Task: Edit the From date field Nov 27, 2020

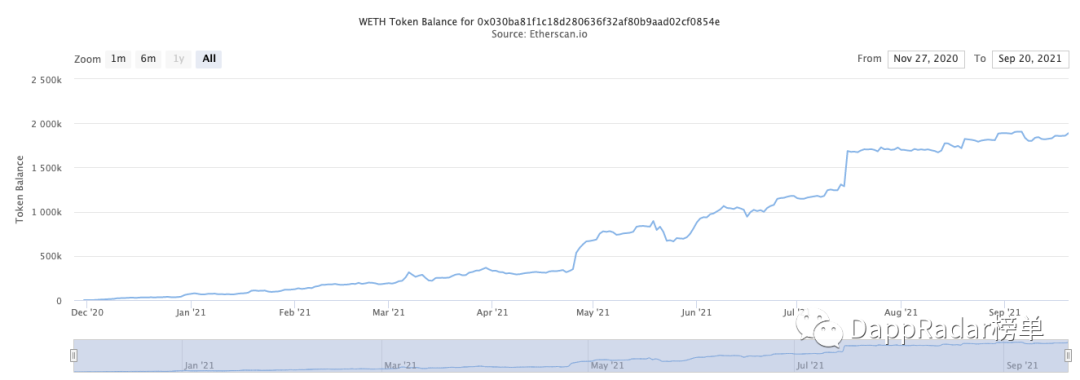Action: click(x=926, y=59)
